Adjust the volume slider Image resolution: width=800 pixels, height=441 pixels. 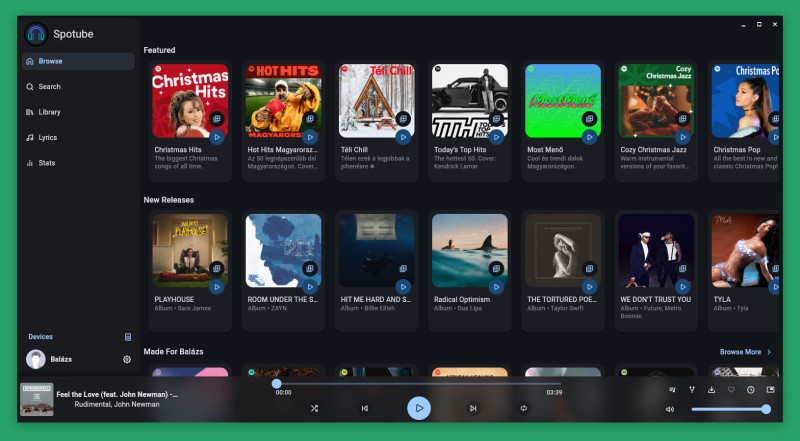[731, 409]
